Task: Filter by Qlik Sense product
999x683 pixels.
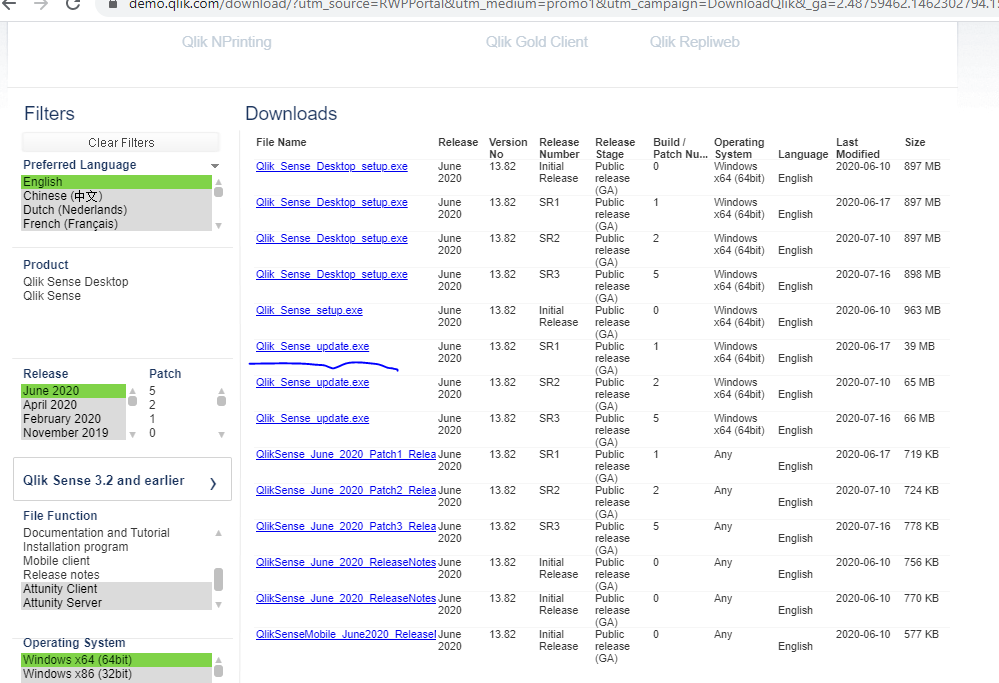Action: tap(52, 296)
